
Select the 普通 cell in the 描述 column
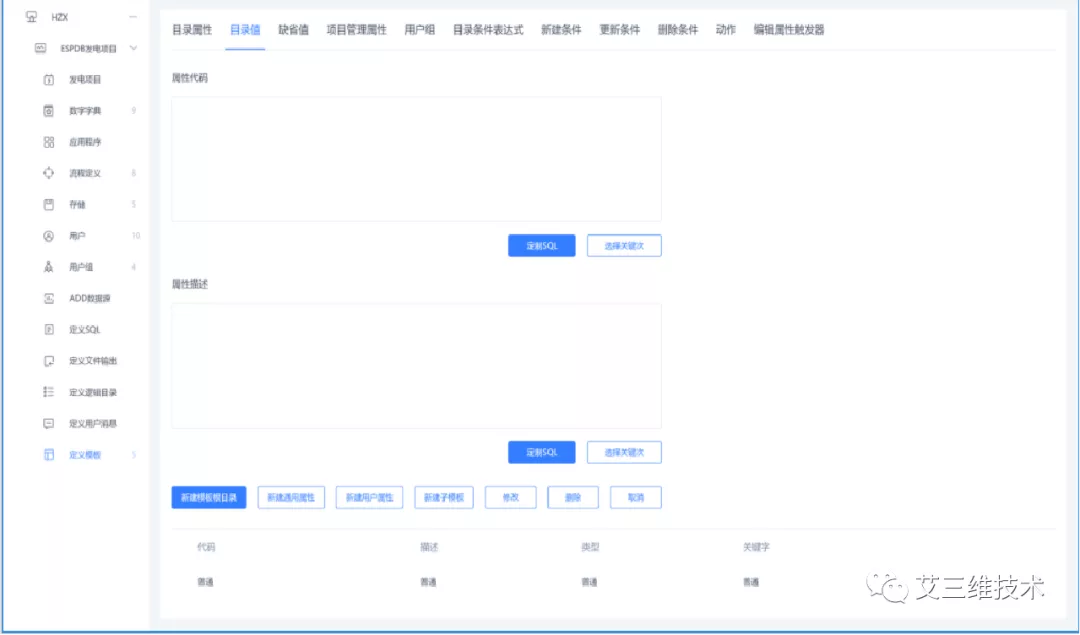[x=428, y=582]
